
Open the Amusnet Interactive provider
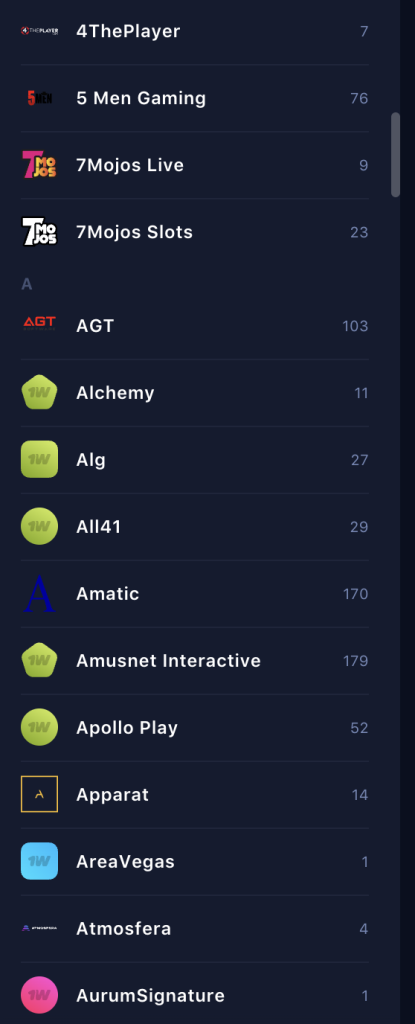(195, 660)
